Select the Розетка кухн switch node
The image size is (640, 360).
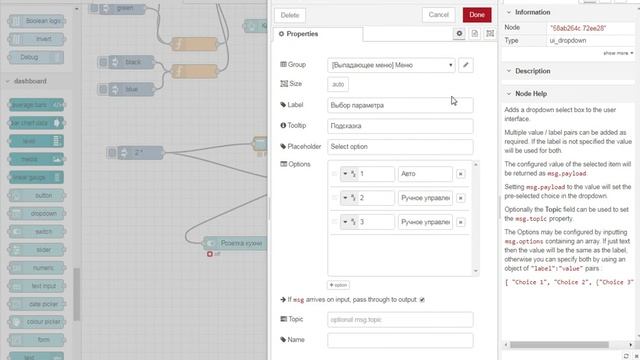pyautogui.click(x=236, y=243)
